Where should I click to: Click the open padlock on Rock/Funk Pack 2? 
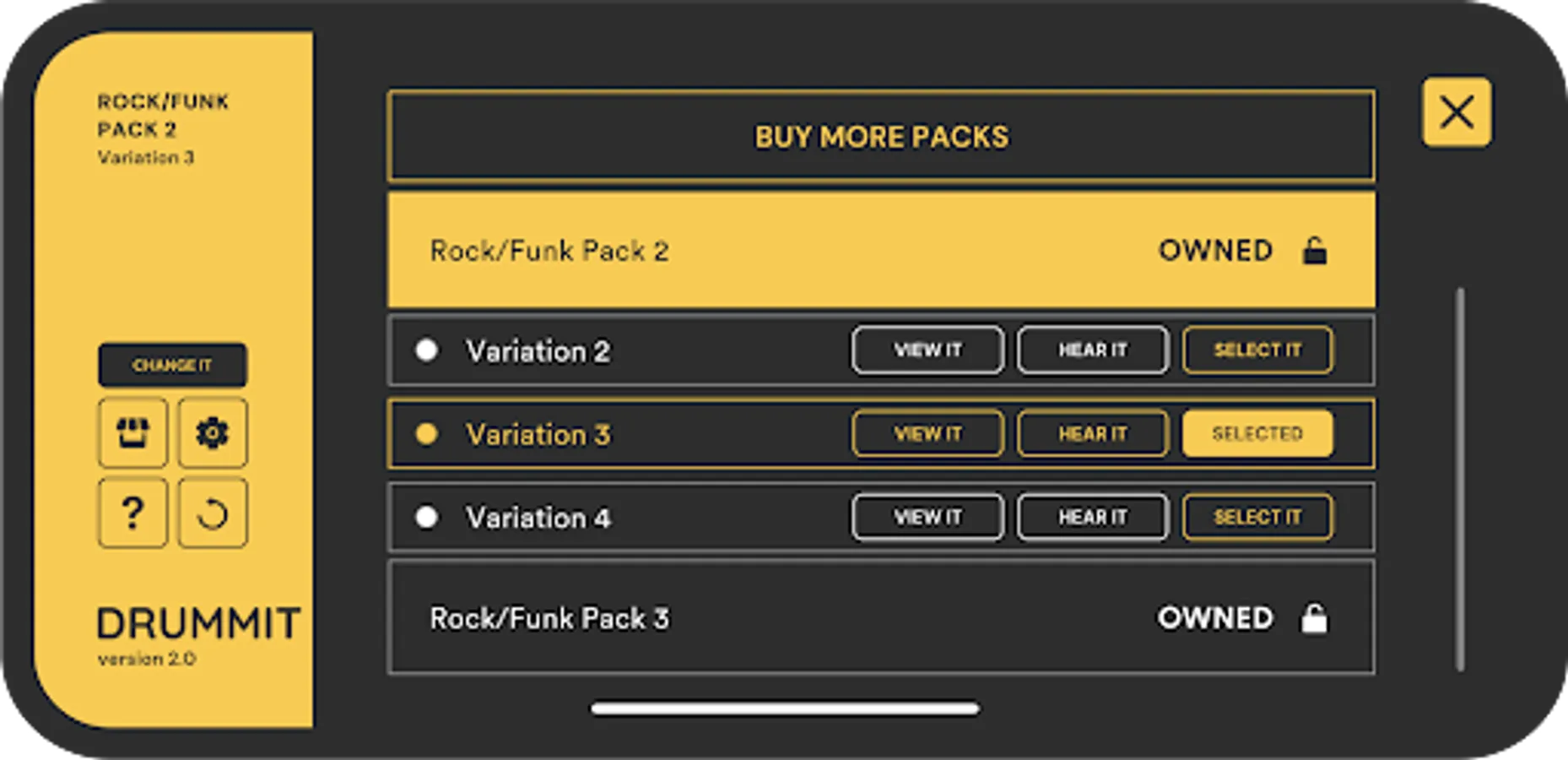[x=1314, y=251]
